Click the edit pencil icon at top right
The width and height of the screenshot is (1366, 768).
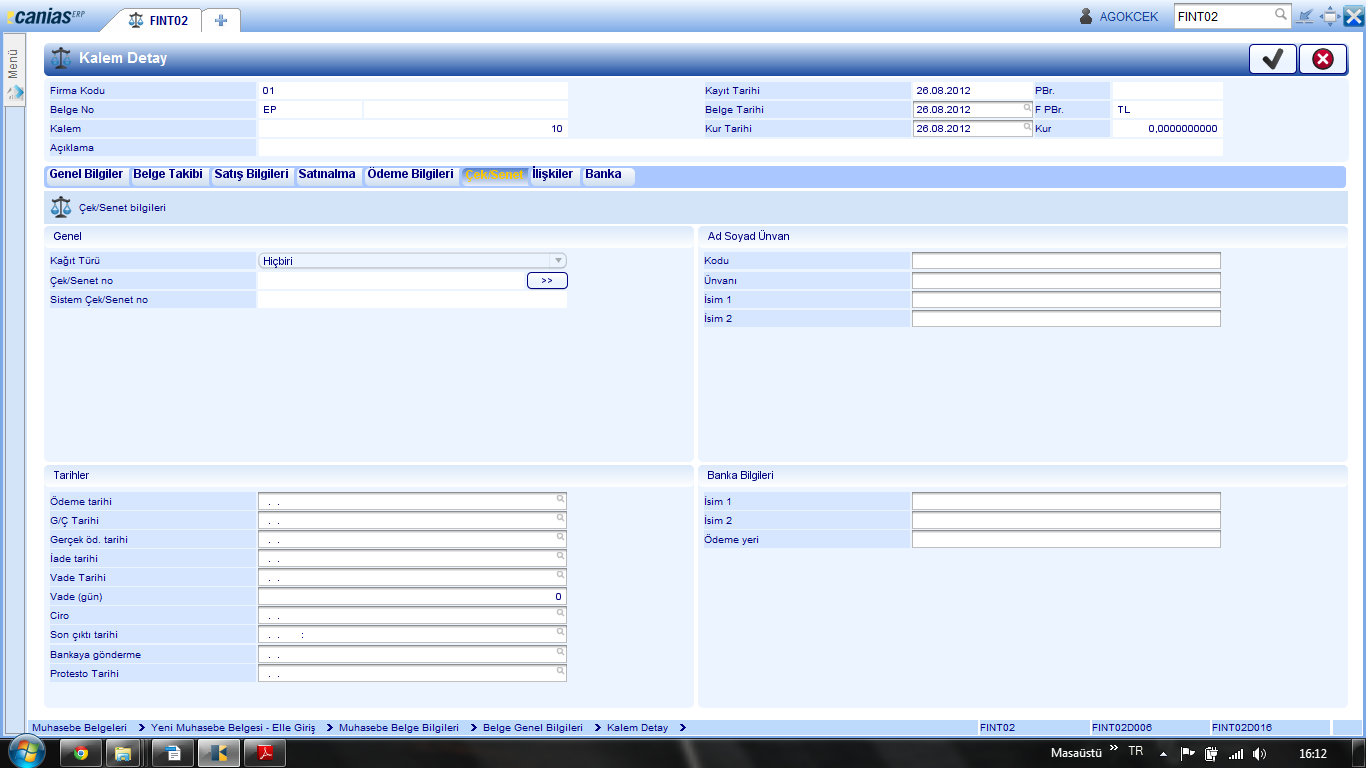(1305, 16)
